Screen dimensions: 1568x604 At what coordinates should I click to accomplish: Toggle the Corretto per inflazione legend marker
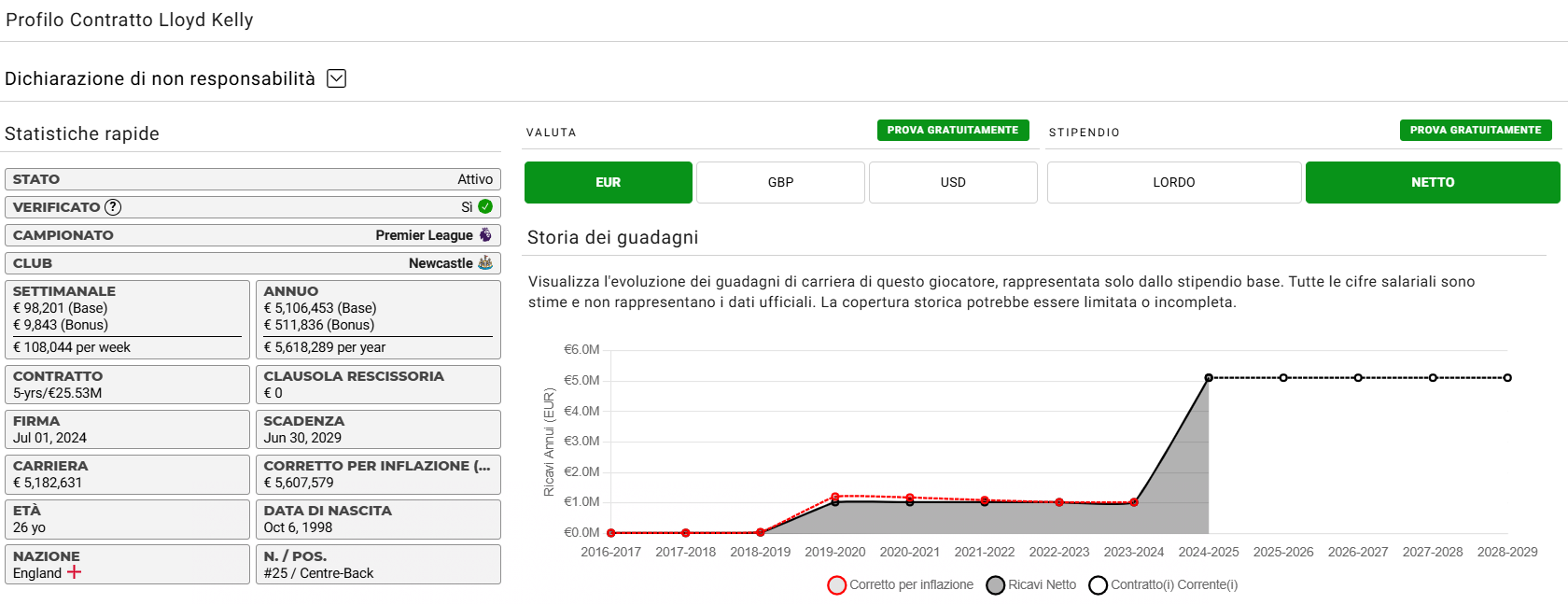click(x=837, y=585)
